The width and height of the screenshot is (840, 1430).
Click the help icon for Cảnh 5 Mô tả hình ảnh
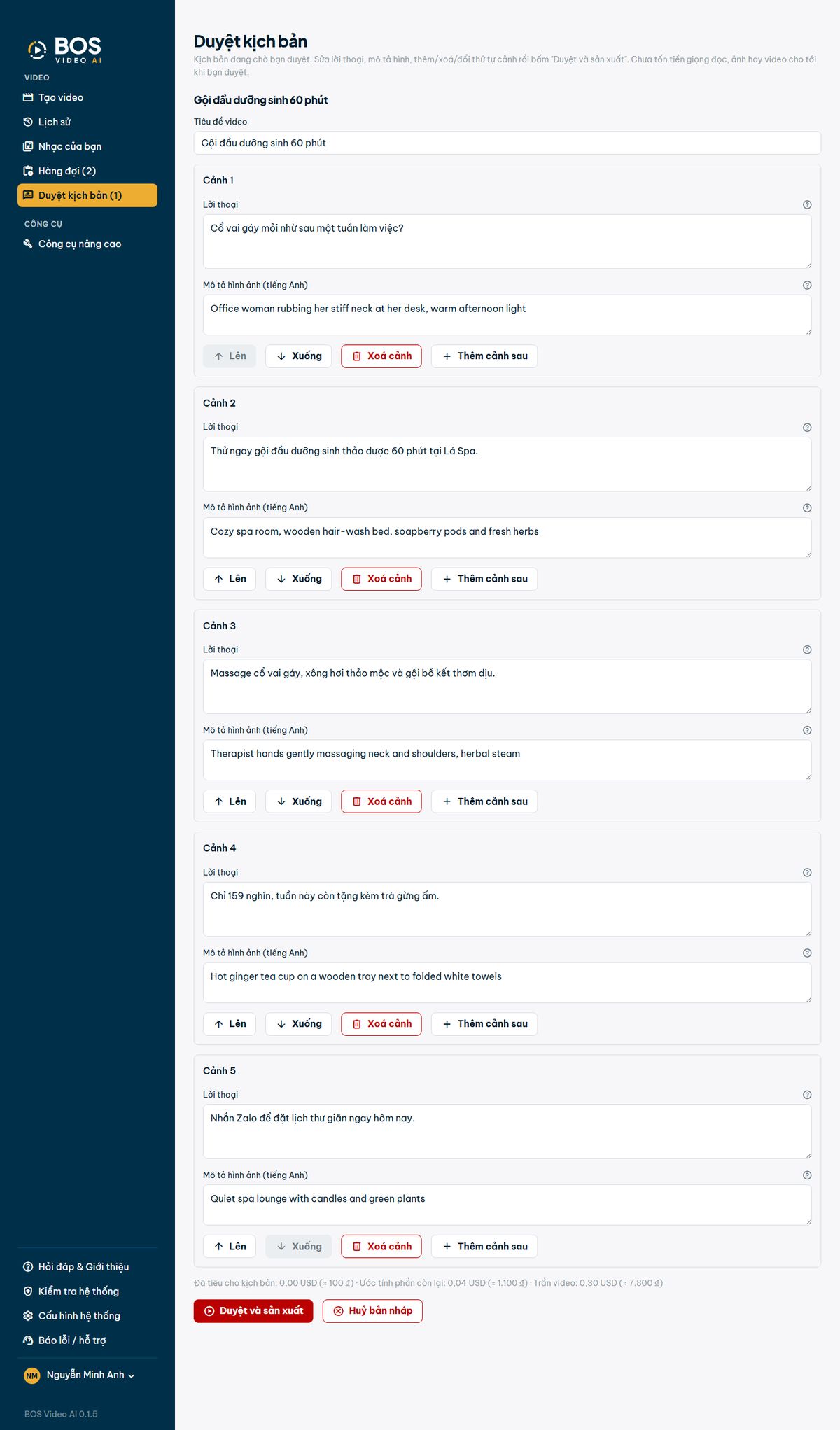tap(807, 1175)
